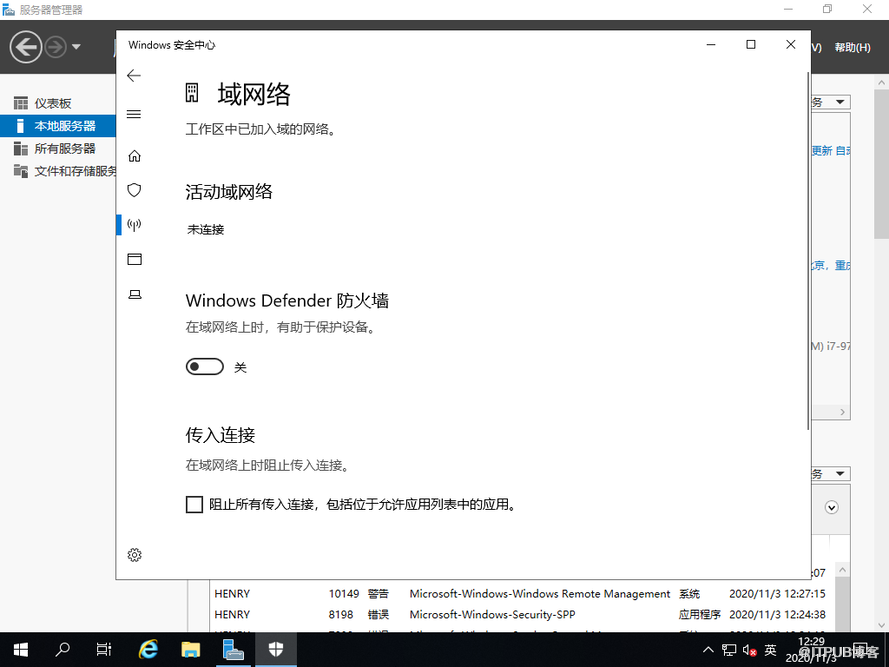Open App & browser control icon

click(134, 259)
